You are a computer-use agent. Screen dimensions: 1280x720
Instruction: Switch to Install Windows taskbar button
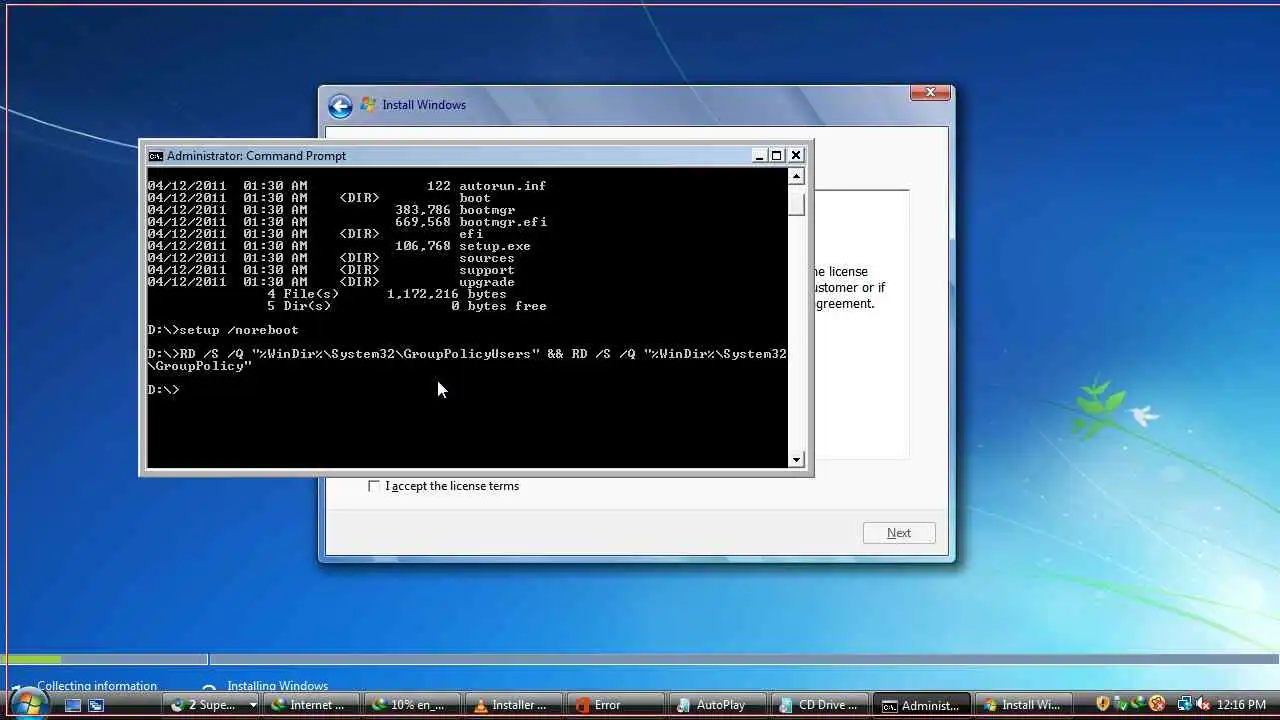click(1023, 705)
